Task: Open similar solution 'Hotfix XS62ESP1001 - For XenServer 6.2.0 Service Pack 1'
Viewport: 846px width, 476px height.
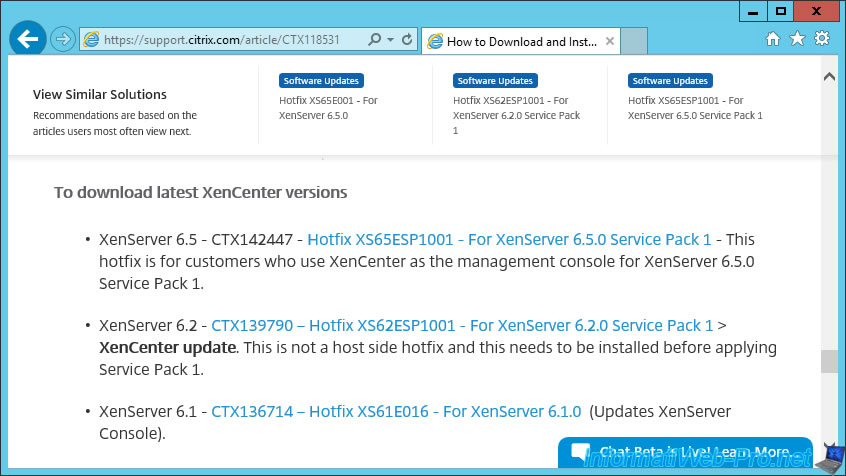Action: (x=516, y=115)
